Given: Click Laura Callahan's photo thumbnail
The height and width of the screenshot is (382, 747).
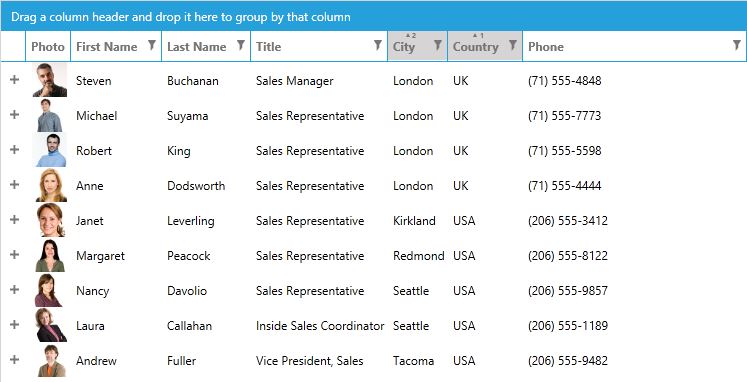Looking at the screenshot, I should [x=51, y=325].
